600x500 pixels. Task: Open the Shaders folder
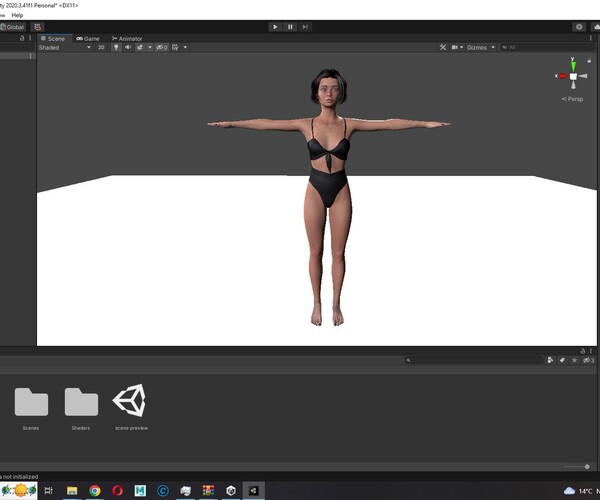click(x=81, y=409)
